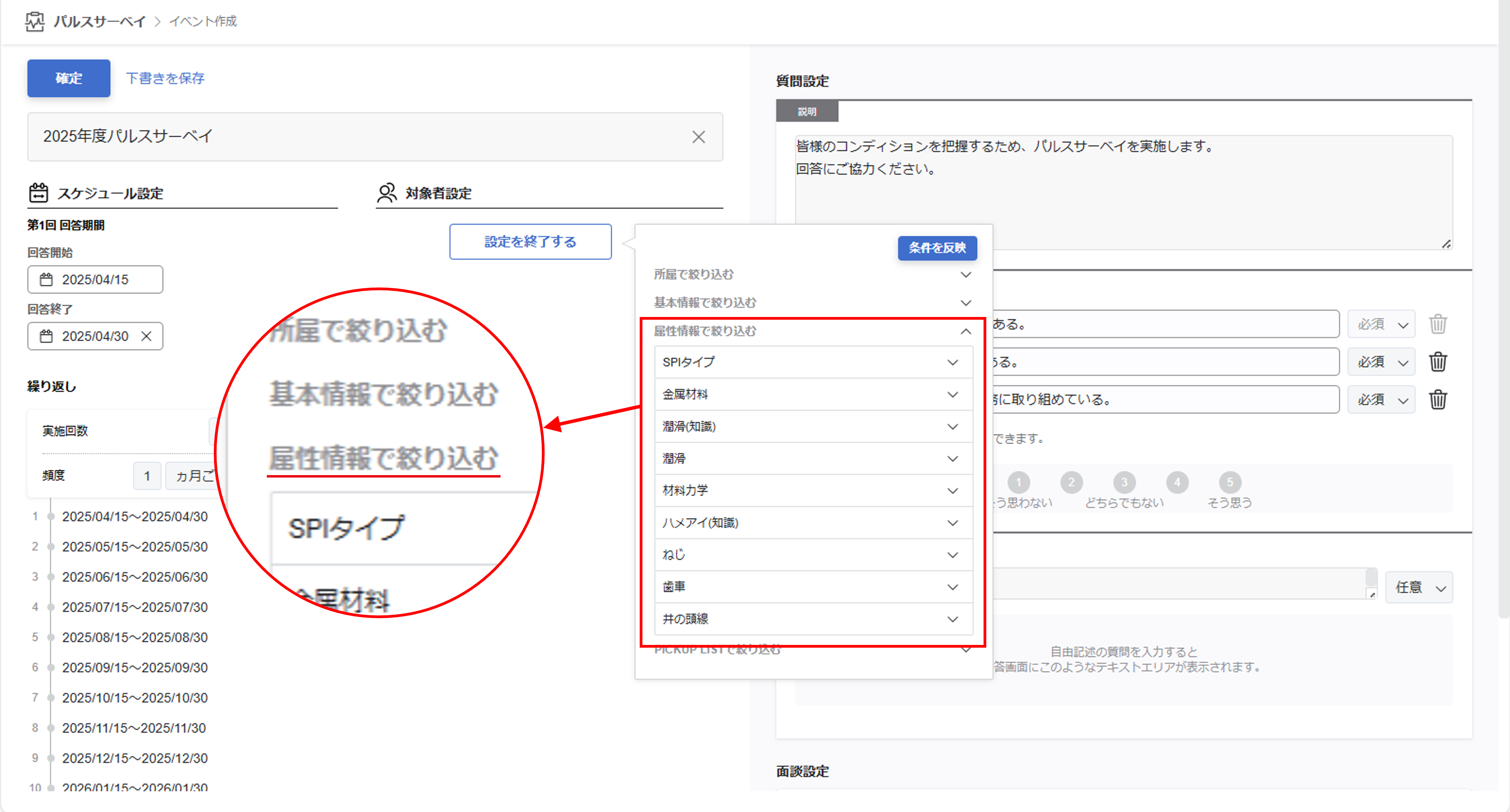Viewport: 1510px width, 812px height.
Task: Open the ねじ dropdown
Action: [x=813, y=555]
